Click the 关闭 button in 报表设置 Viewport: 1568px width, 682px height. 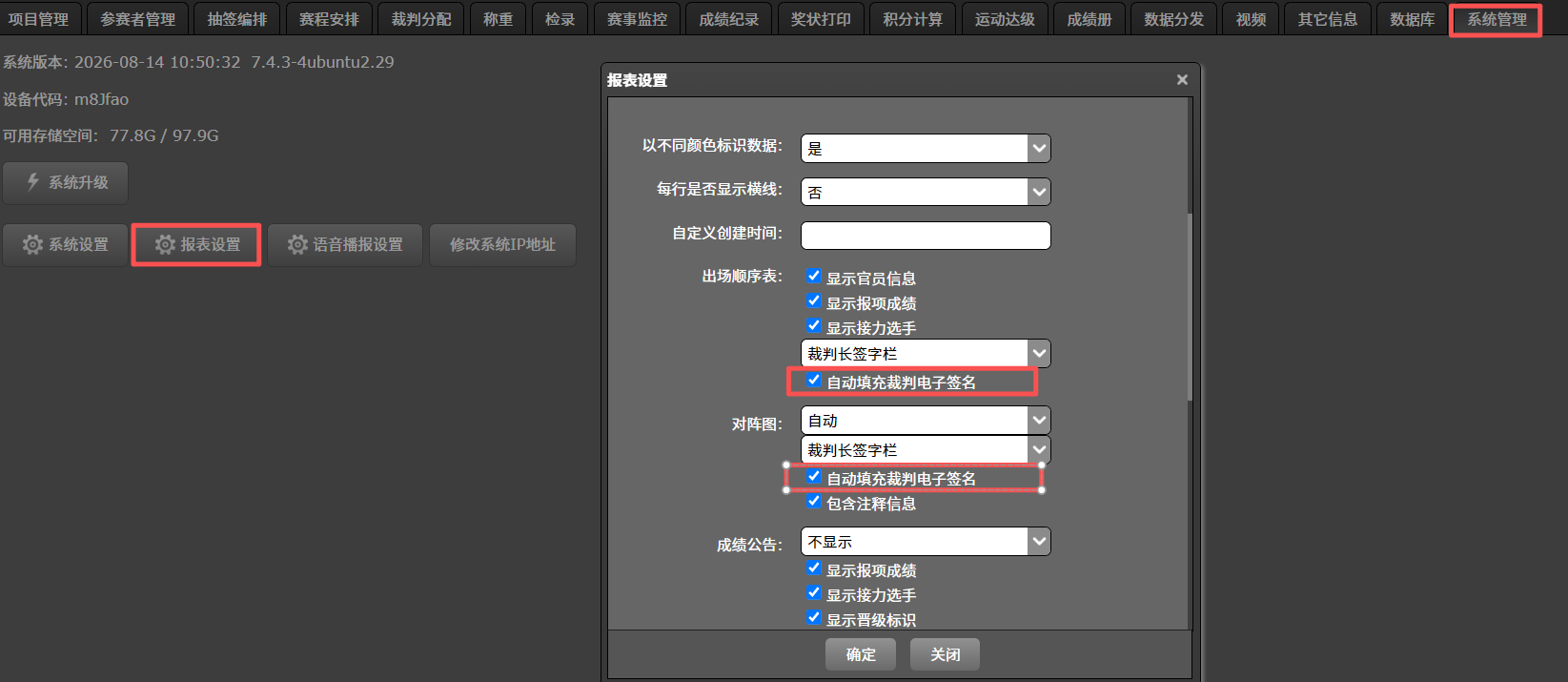click(x=945, y=654)
